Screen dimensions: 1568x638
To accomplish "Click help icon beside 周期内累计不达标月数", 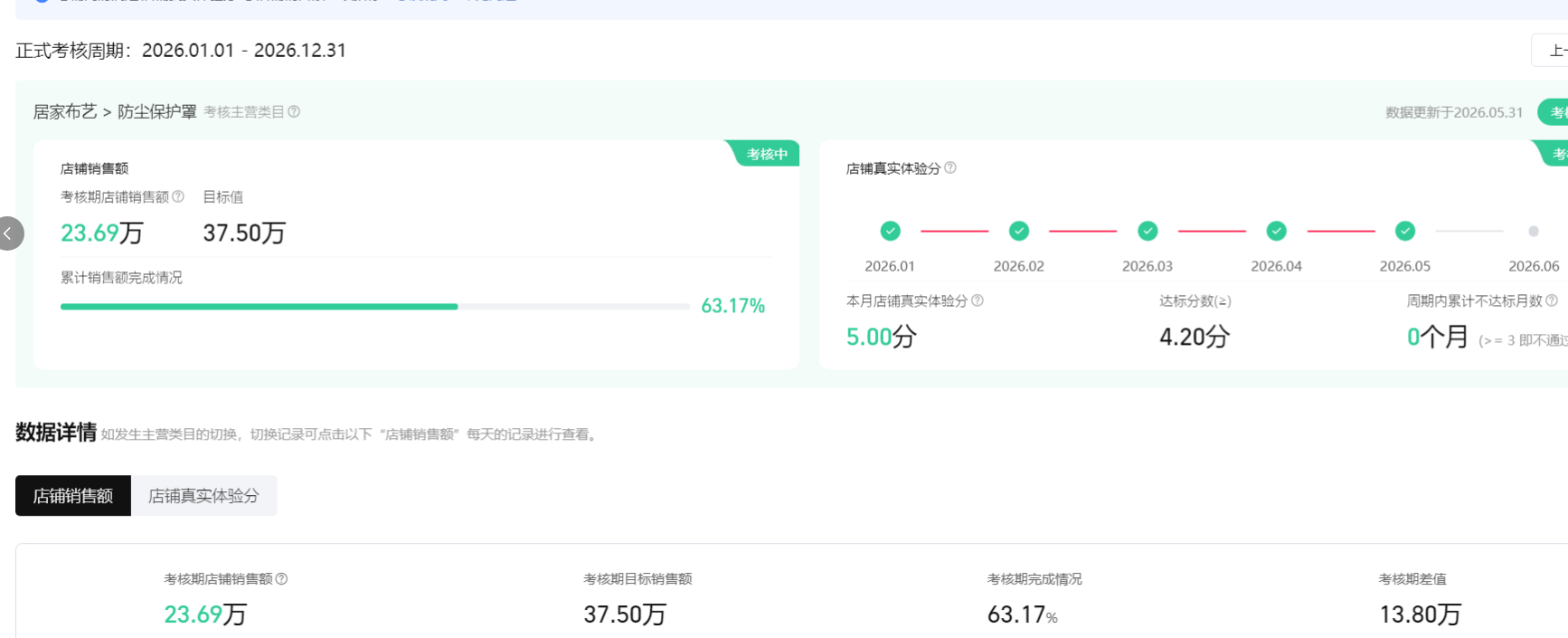I will tap(1552, 300).
